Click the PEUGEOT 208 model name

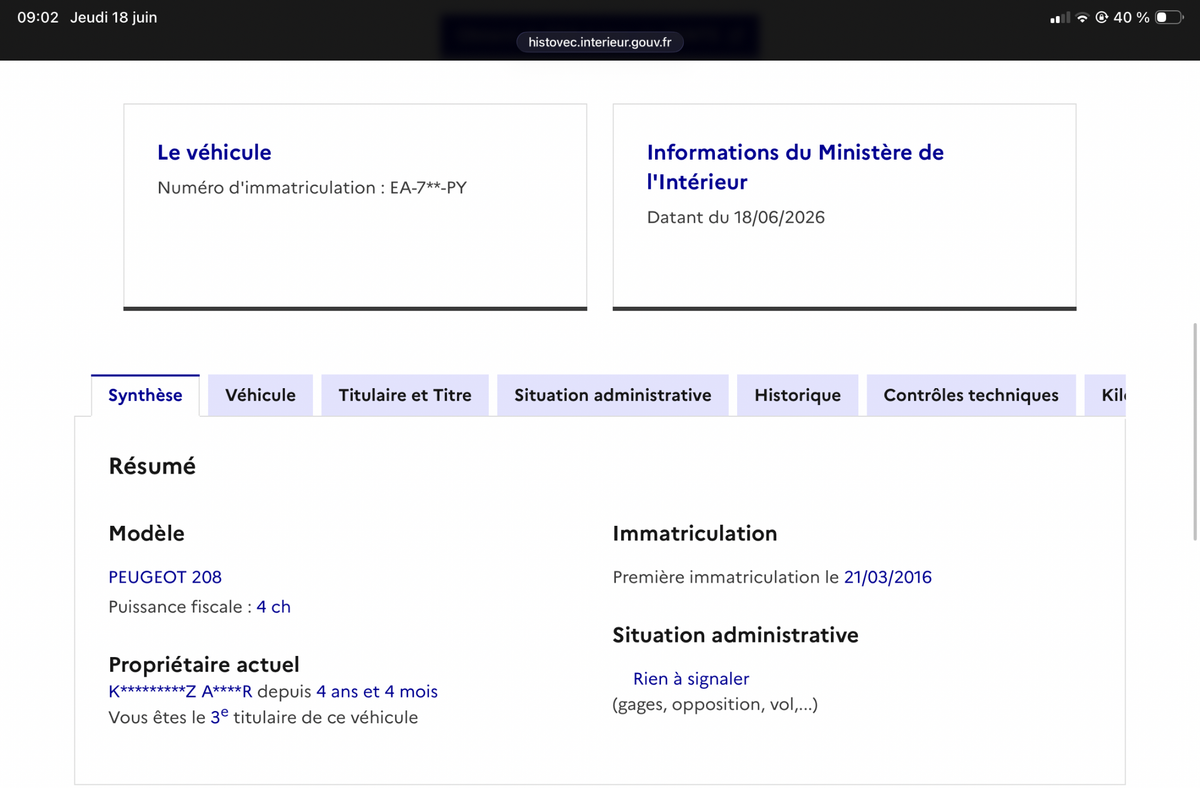165,577
